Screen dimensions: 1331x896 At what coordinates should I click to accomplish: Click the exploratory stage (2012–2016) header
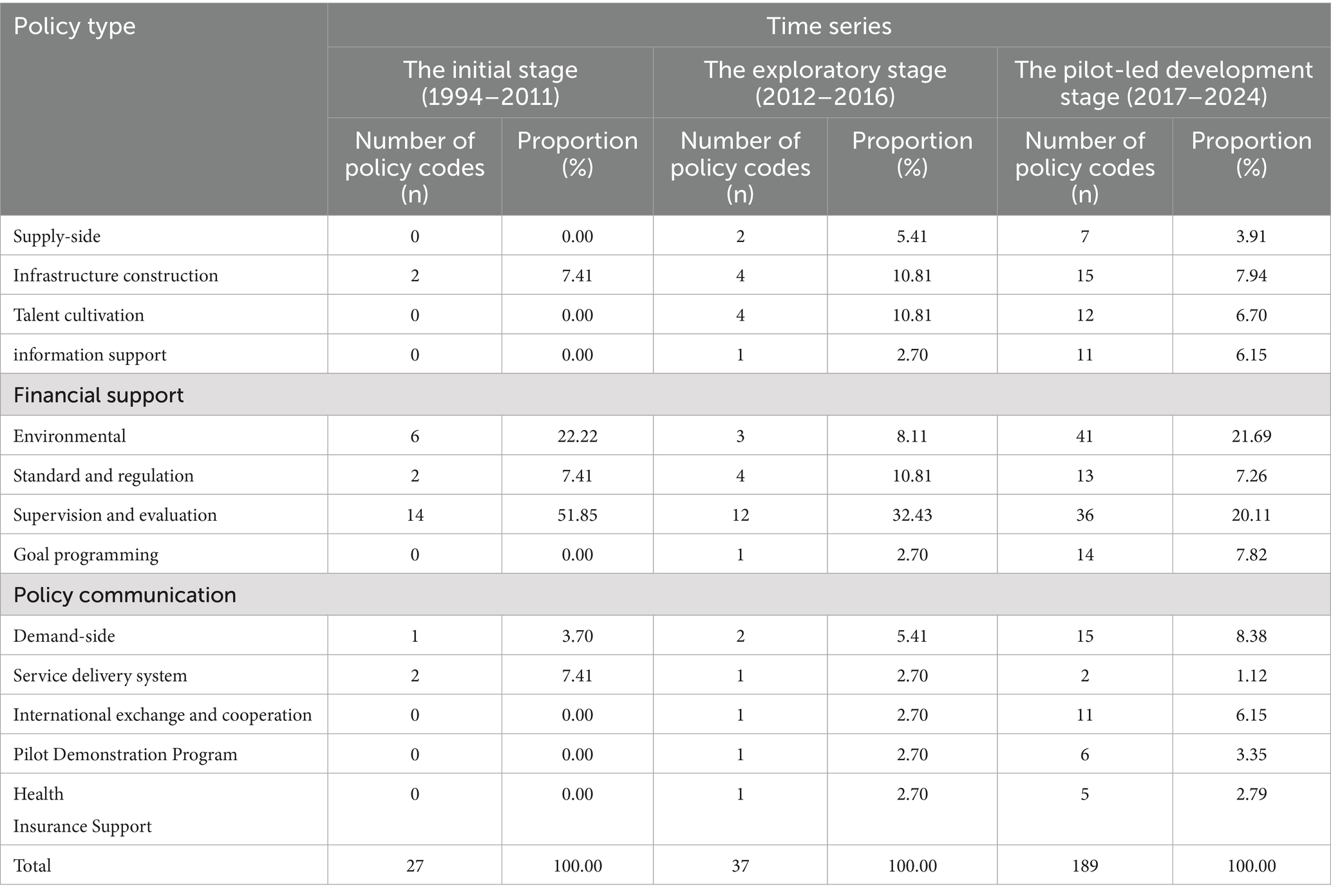pyautogui.click(x=825, y=83)
